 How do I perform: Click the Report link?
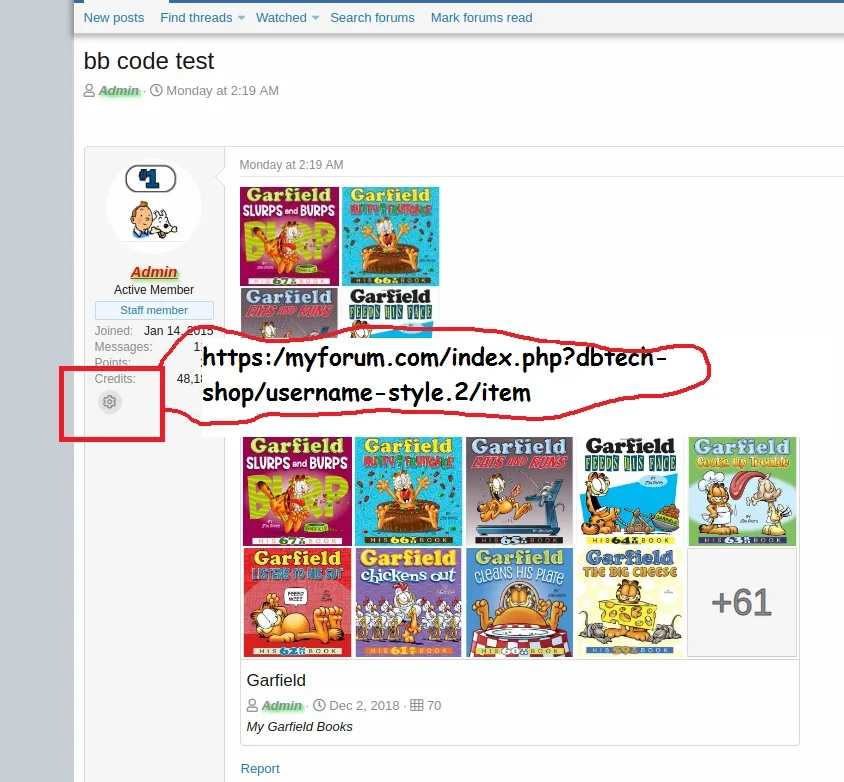click(x=260, y=769)
